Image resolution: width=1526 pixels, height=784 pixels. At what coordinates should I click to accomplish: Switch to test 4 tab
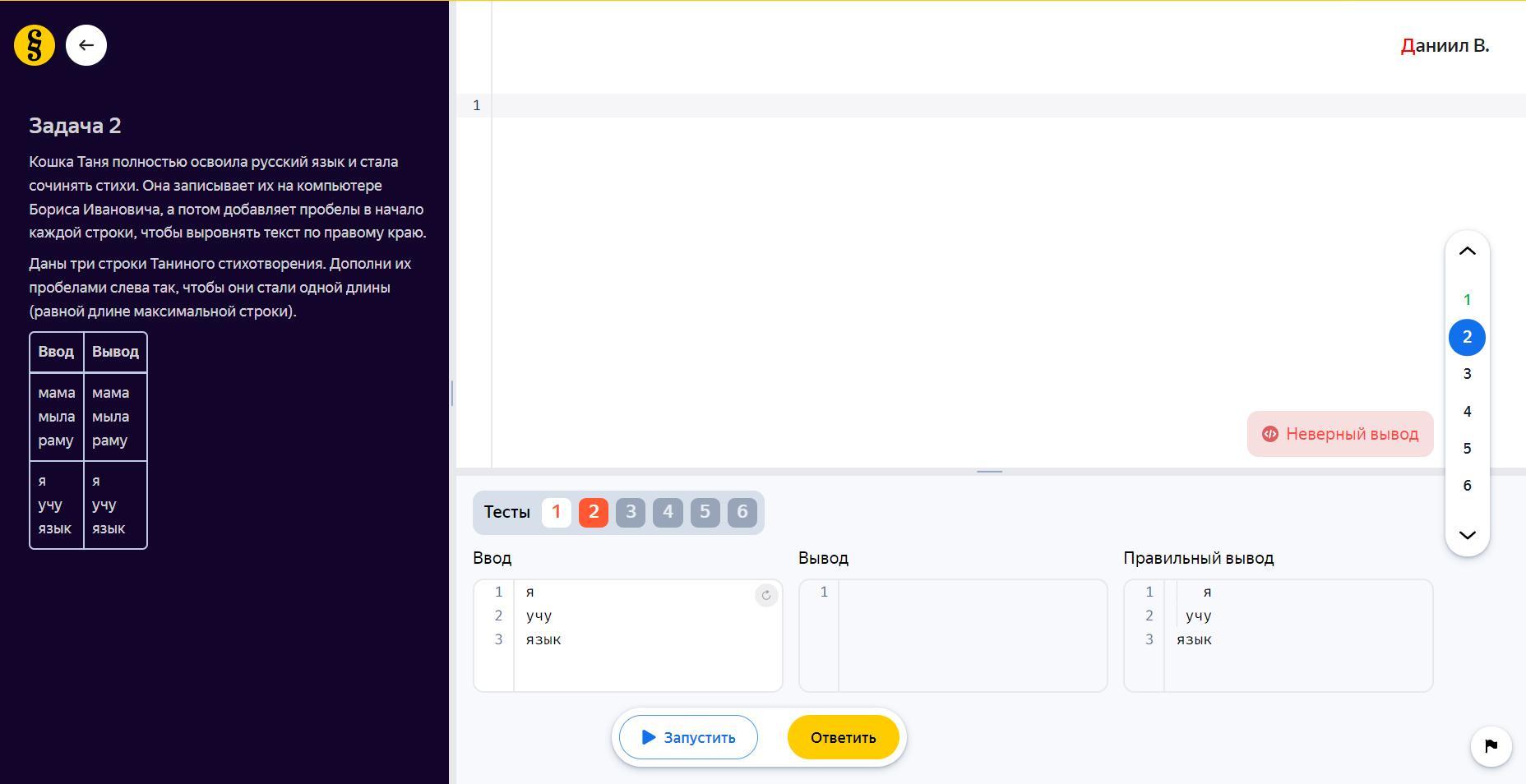click(x=668, y=512)
